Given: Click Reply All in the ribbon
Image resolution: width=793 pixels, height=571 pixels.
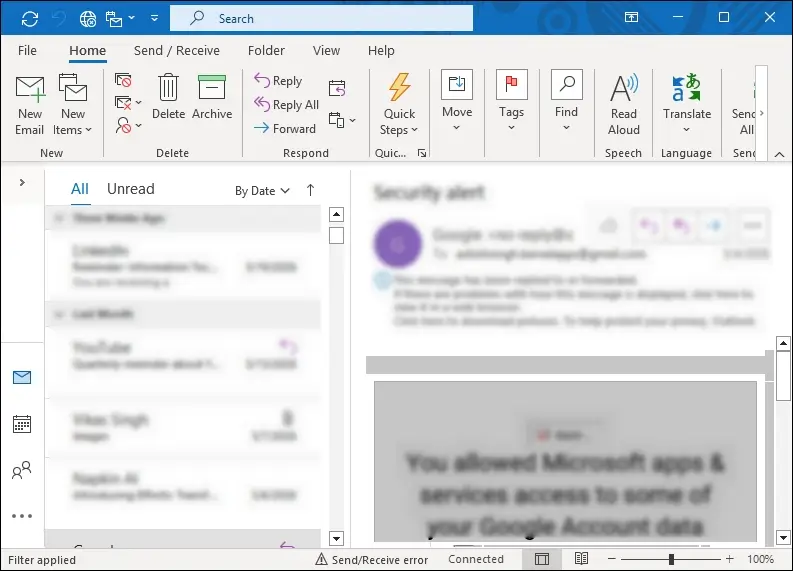Looking at the screenshot, I should pos(286,104).
